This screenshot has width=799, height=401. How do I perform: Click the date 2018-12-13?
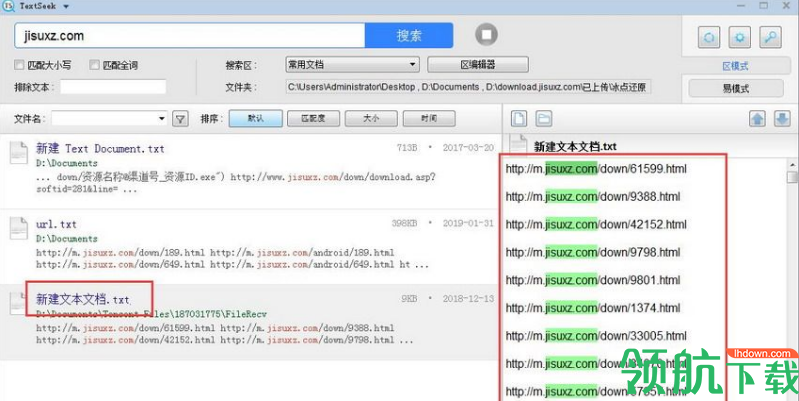468,299
